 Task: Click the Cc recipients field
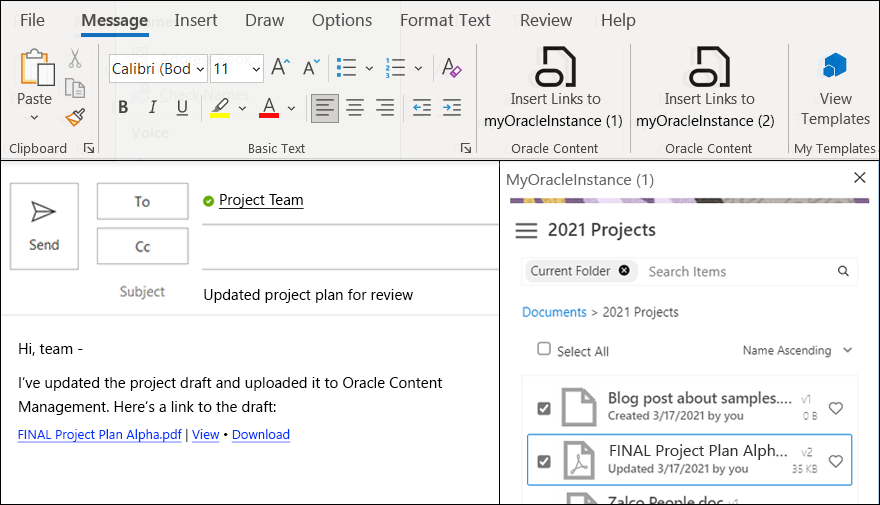click(x=350, y=247)
